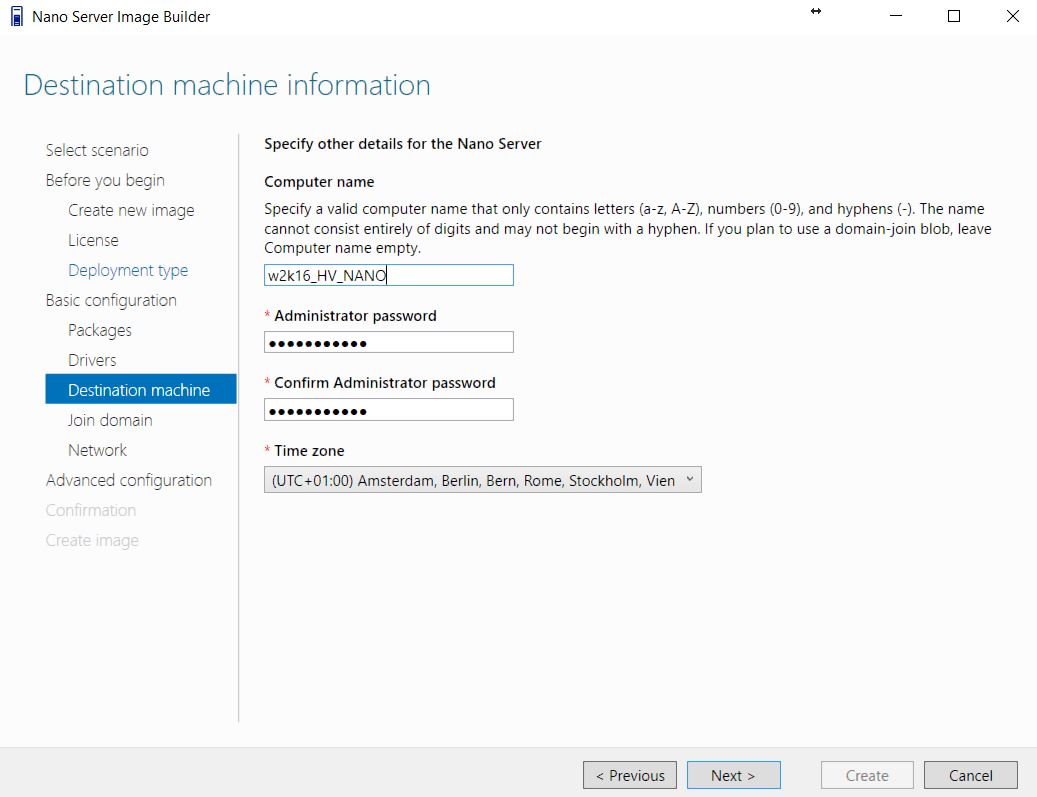Image resolution: width=1037 pixels, height=797 pixels.
Task: Click the Time zone label
Action: (x=309, y=451)
